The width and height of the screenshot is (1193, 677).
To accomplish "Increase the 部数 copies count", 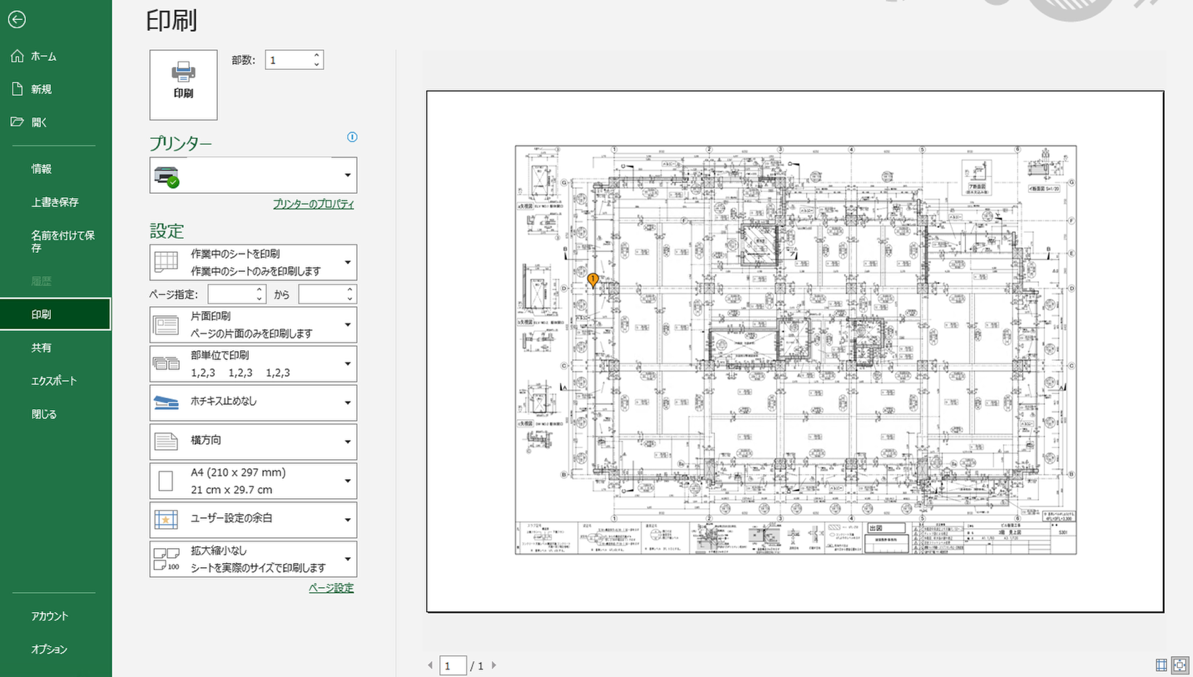I will coord(317,55).
